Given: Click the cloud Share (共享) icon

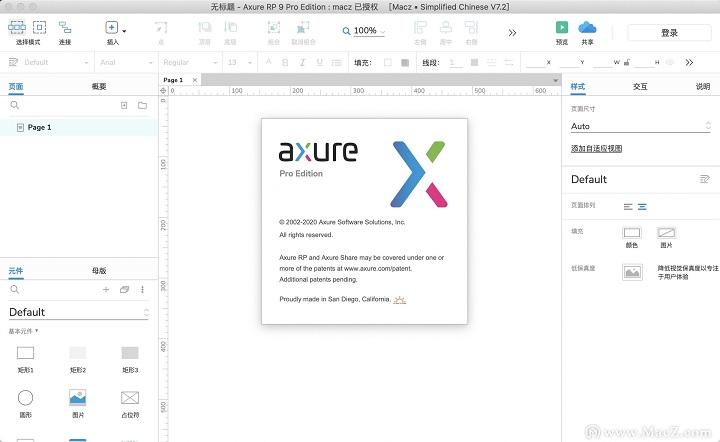Looking at the screenshot, I should pos(587,28).
